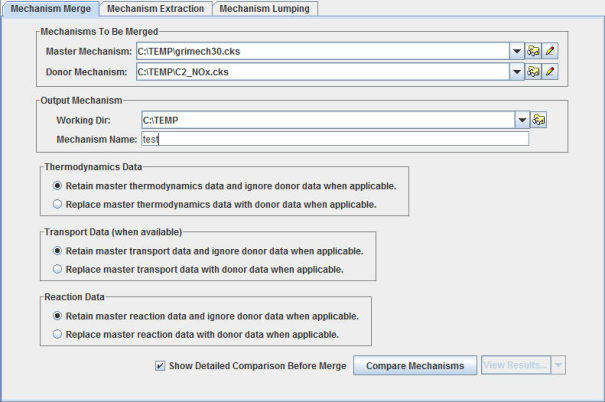Browse for the Master Mechanism file
Screen dimensions: 605x402
point(533,51)
